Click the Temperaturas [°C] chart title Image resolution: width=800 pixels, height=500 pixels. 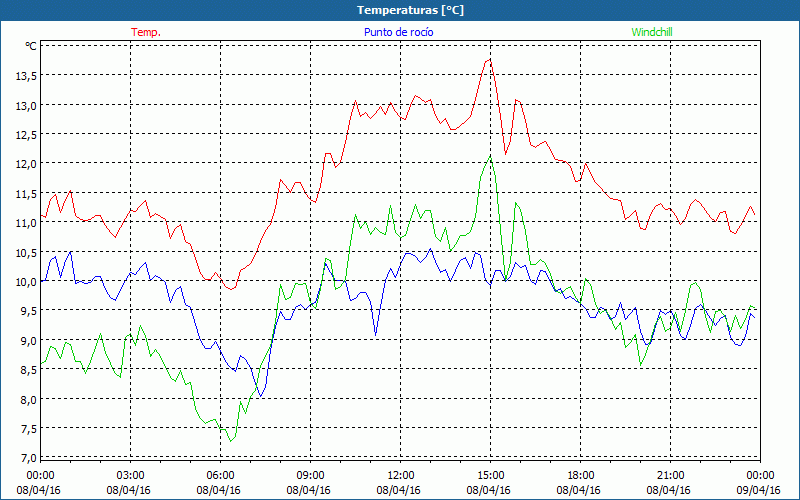tap(410, 10)
